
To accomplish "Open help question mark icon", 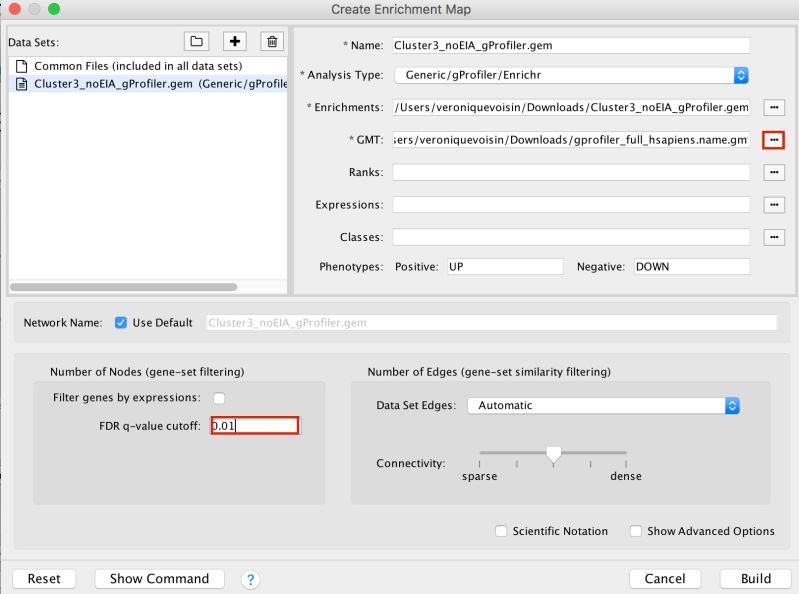I will pyautogui.click(x=250, y=579).
